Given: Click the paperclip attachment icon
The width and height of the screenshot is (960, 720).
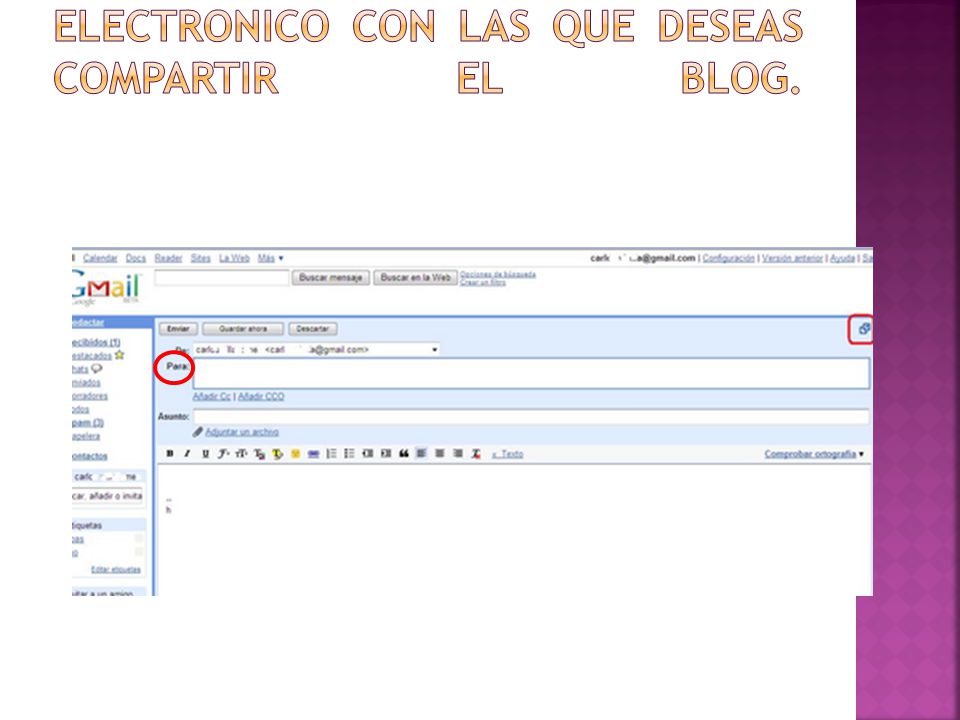Looking at the screenshot, I should click(198, 432).
